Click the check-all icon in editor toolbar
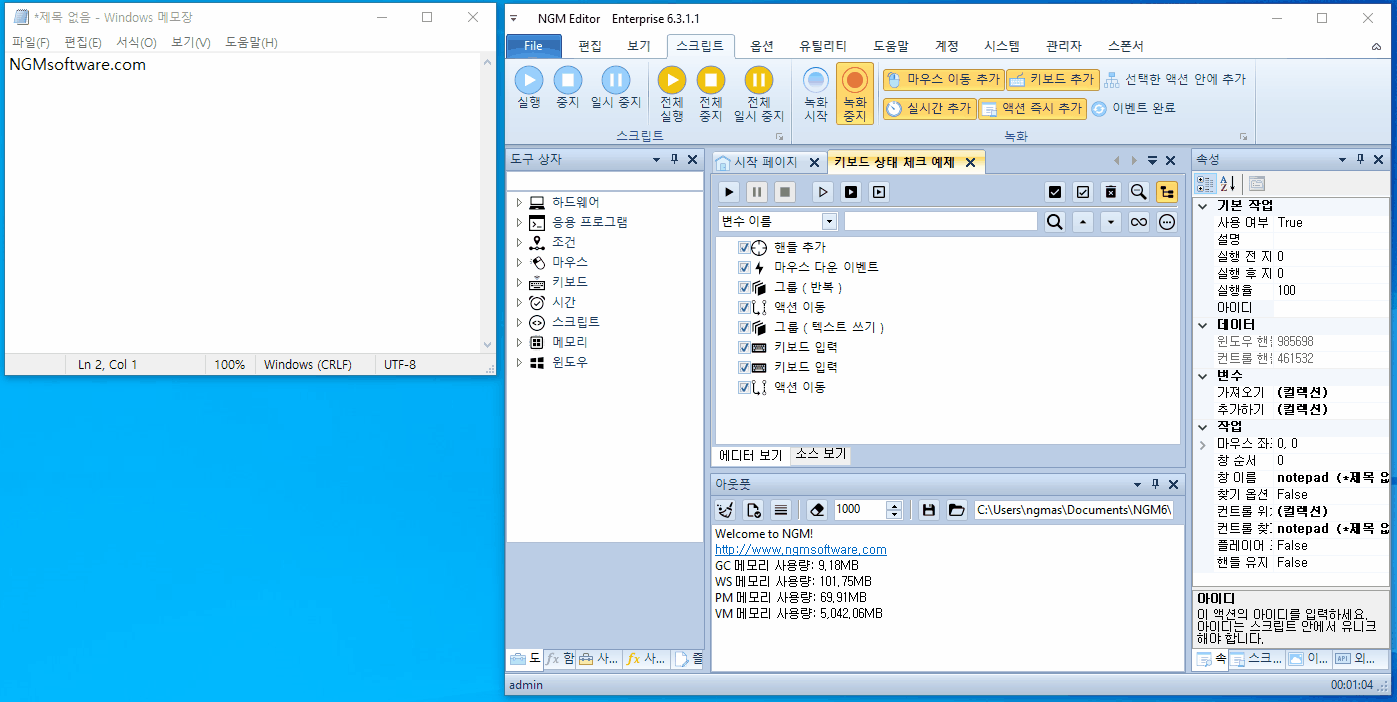The image size is (1397, 702). (x=1055, y=192)
